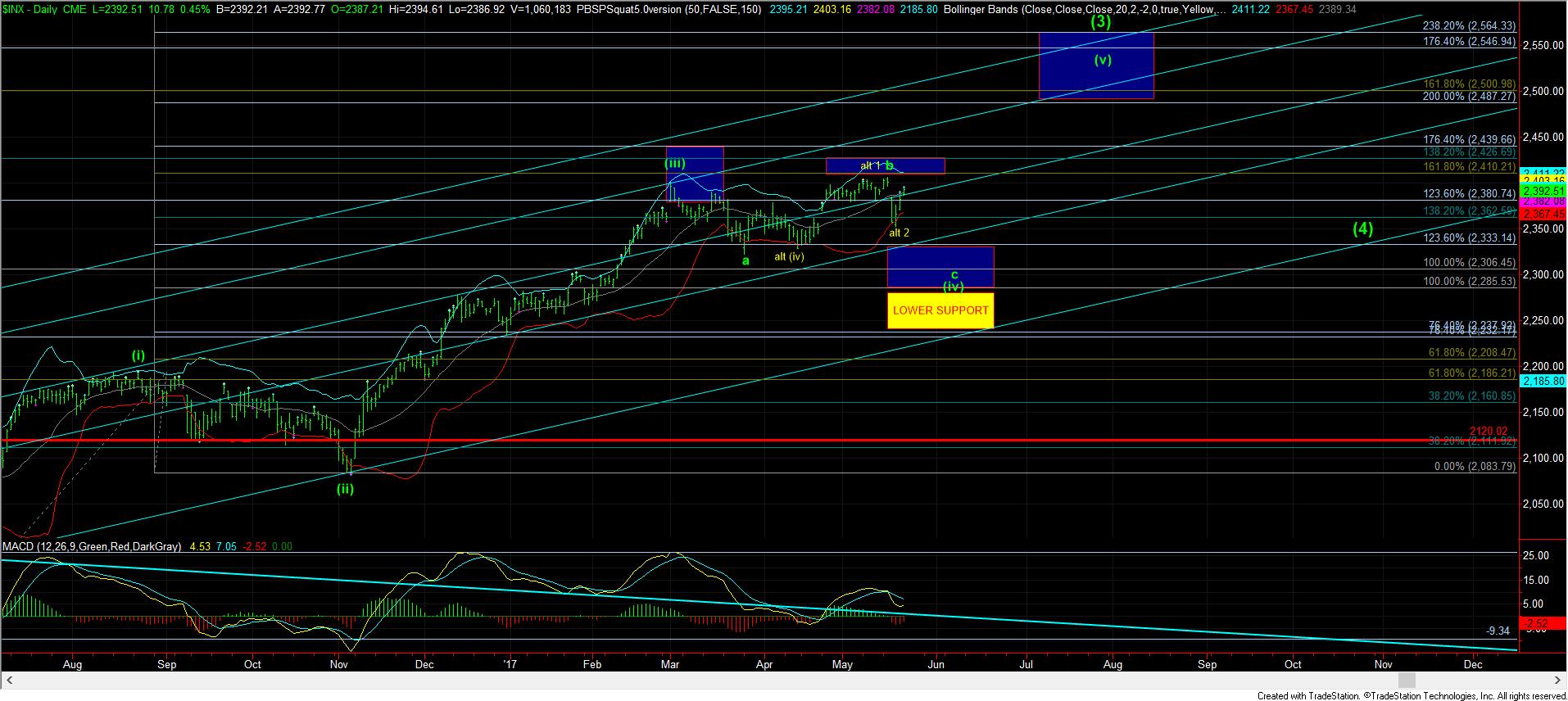This screenshot has height=701, width=1568.
Task: Click the green (3) wave label
Action: (x=1102, y=22)
